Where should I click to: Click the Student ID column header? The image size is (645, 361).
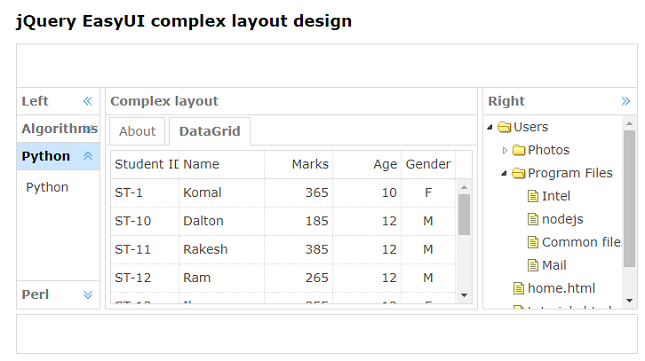pos(145,164)
